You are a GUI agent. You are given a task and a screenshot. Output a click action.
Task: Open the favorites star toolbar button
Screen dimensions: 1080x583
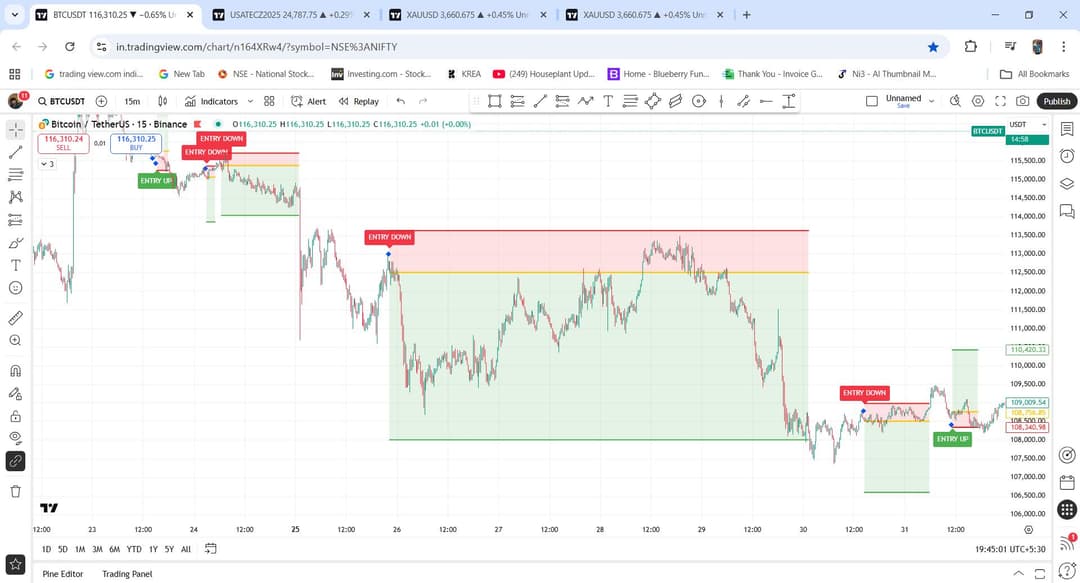click(15, 564)
